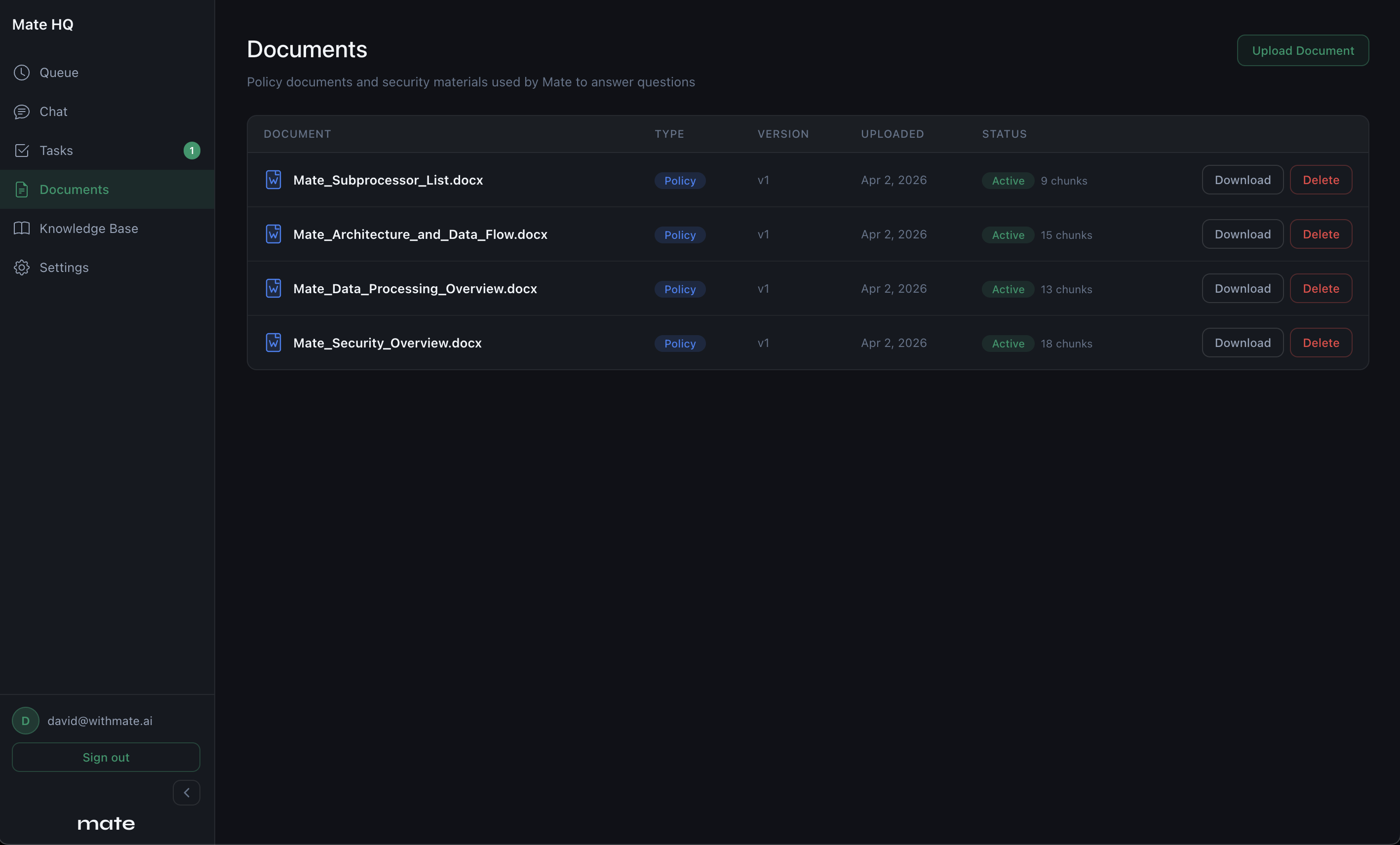Click the Queue clock icon
The height and width of the screenshot is (845, 1400).
(x=22, y=73)
